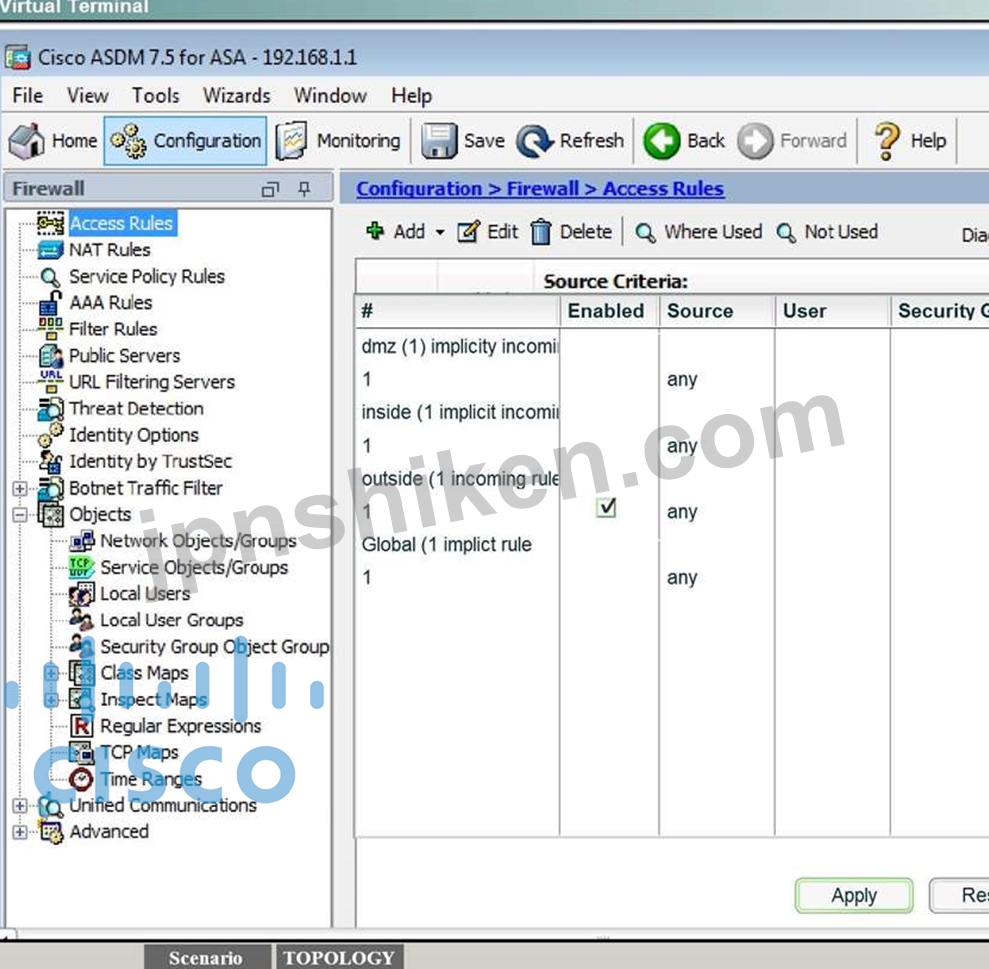
Task: Click the green plus Add icon
Action: 375,231
